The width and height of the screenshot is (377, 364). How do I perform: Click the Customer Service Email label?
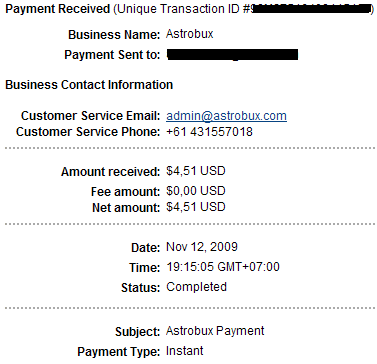pyautogui.click(x=91, y=116)
